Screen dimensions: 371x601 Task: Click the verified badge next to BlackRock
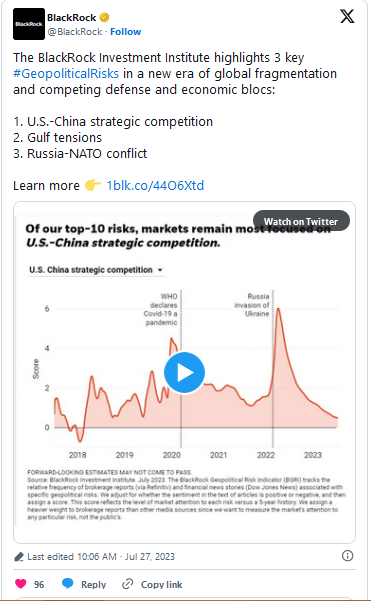pos(104,18)
